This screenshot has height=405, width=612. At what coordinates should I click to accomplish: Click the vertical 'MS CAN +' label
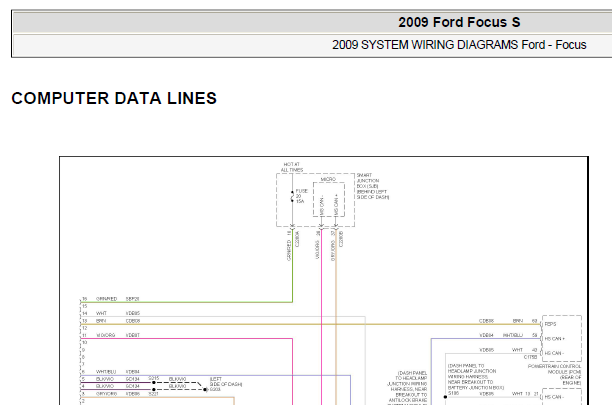coord(336,205)
